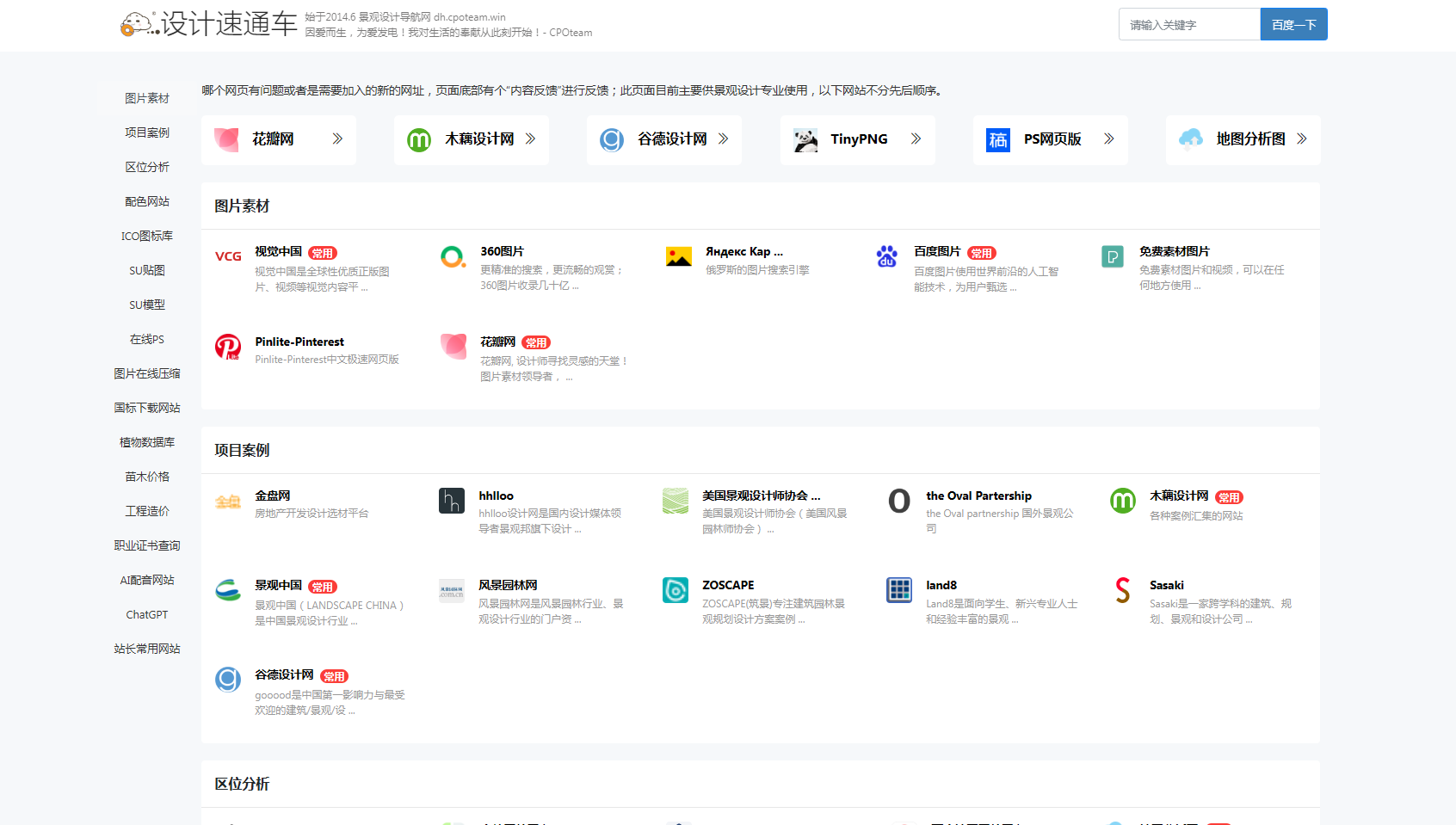Open the Sasaki red S icon
This screenshot has width=1456, height=825.
1123,590
